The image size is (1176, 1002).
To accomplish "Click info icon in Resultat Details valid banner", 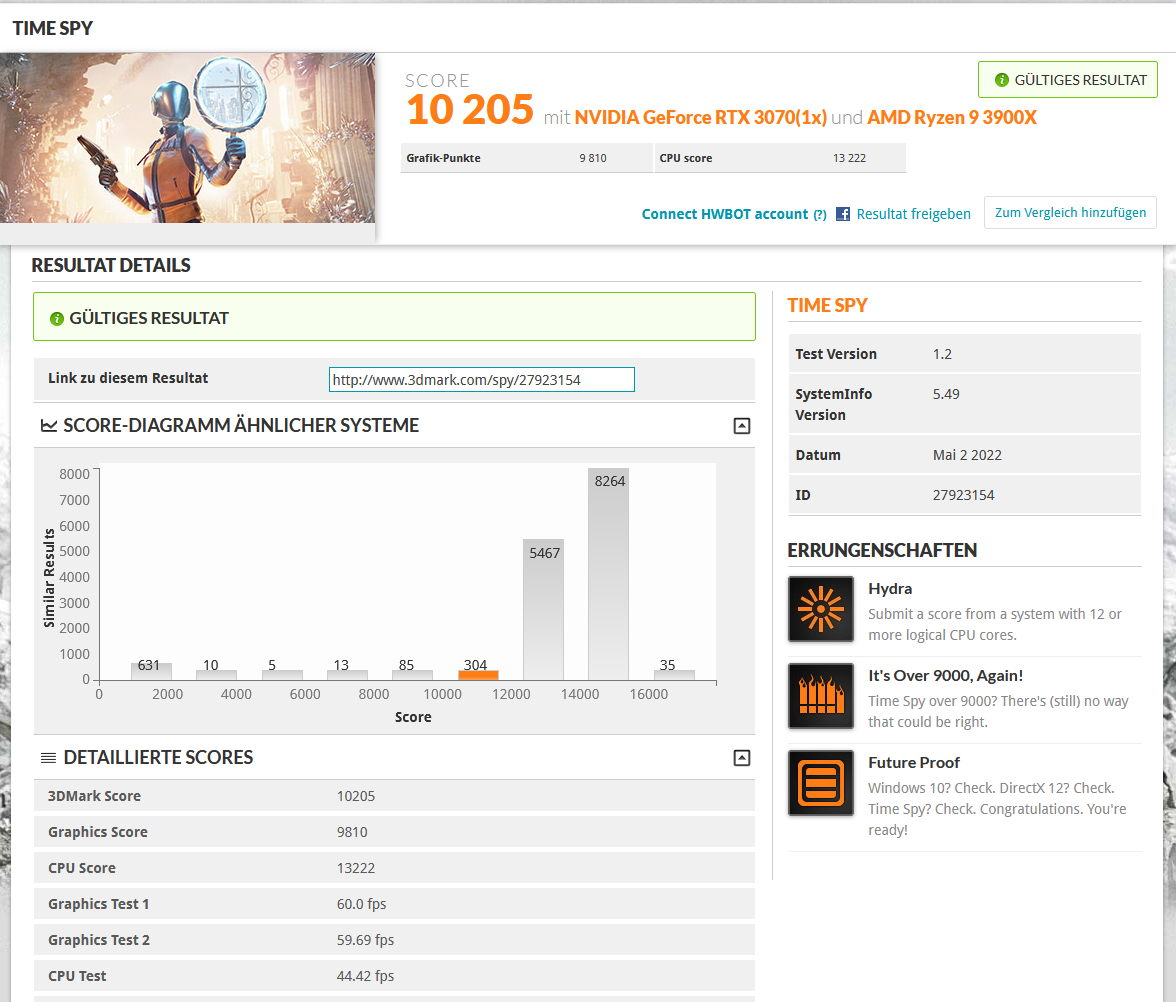I will pyautogui.click(x=56, y=319).
